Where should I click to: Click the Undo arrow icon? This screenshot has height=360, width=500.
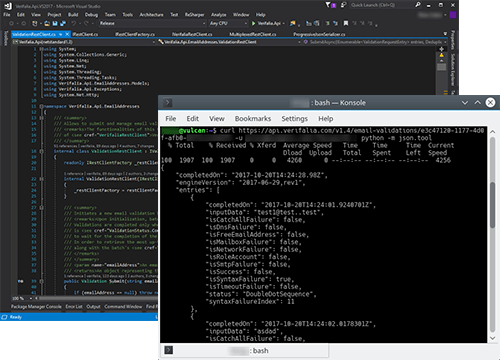73,23
